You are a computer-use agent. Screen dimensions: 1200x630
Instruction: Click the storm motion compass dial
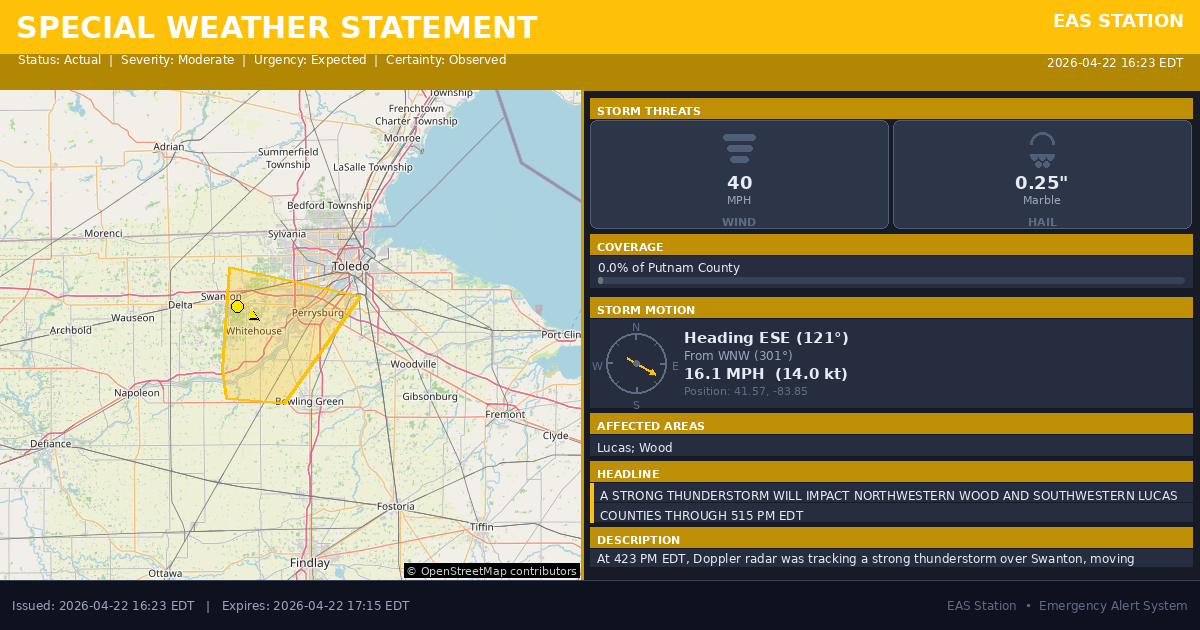click(x=636, y=363)
